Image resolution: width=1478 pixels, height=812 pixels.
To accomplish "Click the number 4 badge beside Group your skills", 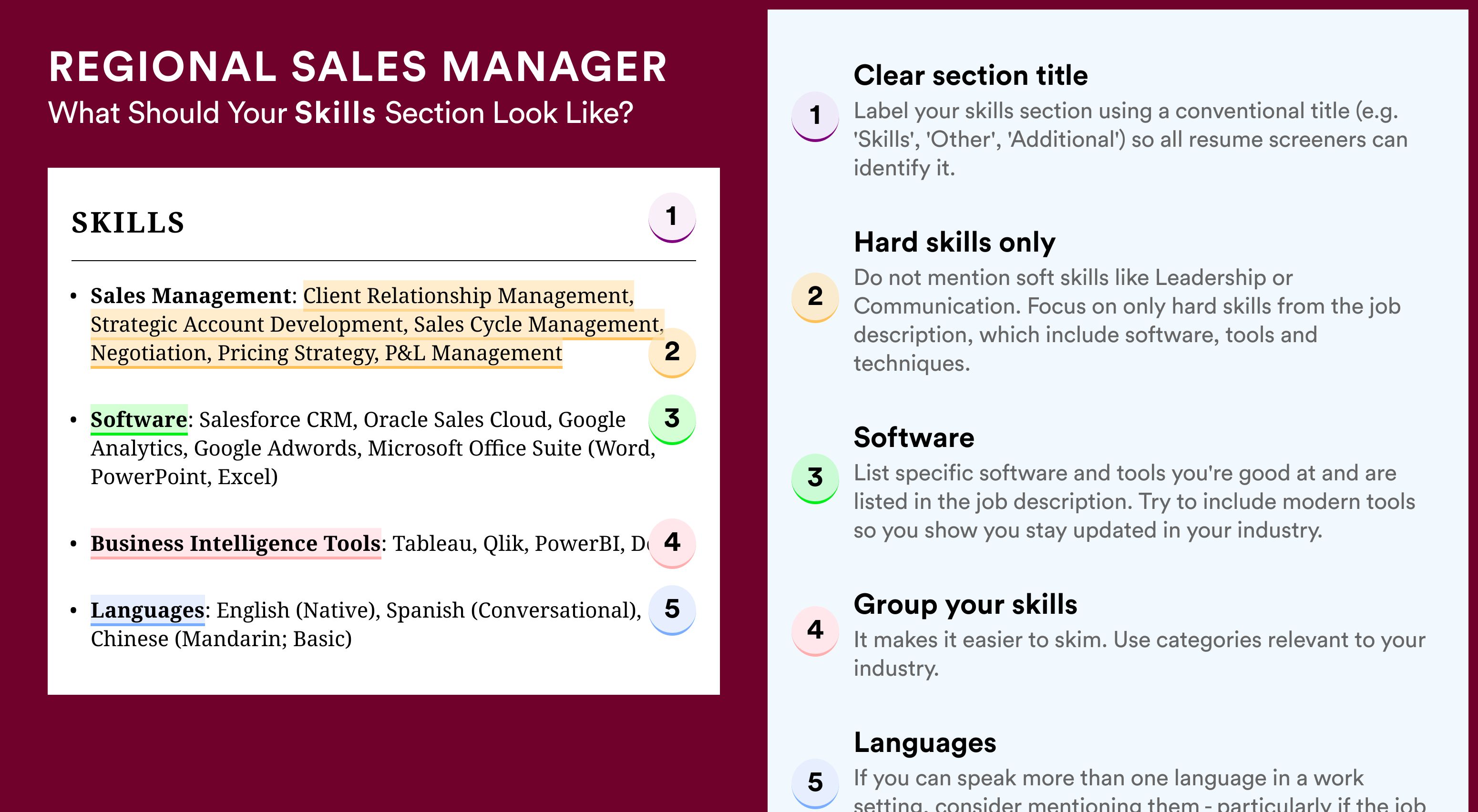I will pyautogui.click(x=815, y=631).
